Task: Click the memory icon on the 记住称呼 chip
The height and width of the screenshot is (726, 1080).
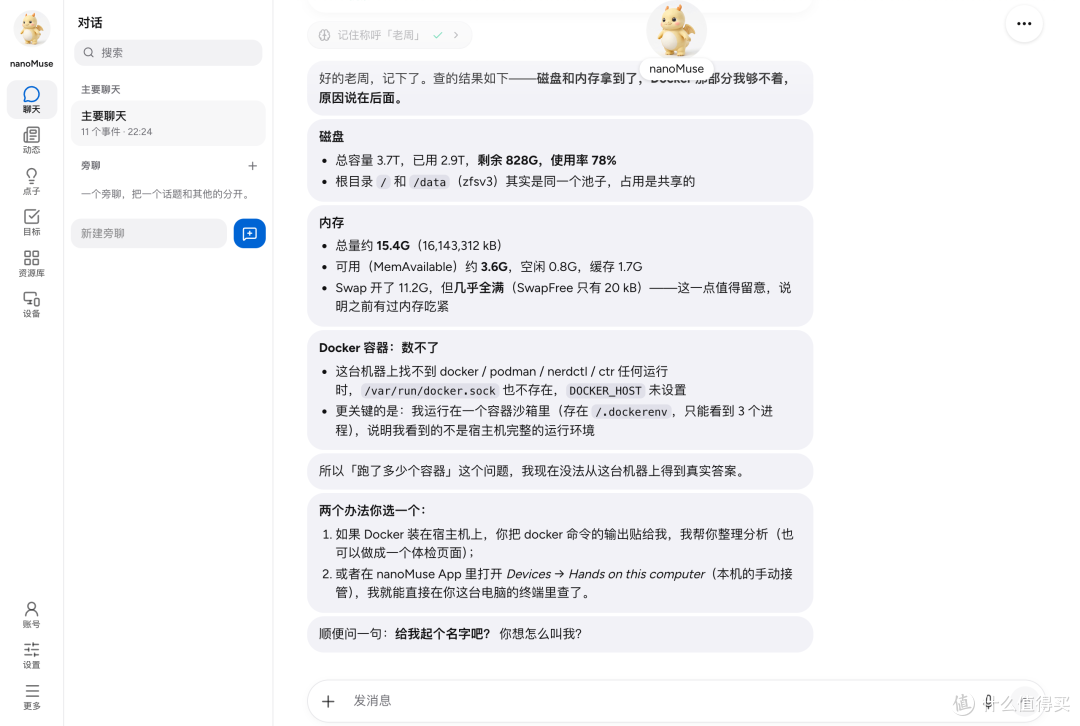Action: pyautogui.click(x=324, y=35)
